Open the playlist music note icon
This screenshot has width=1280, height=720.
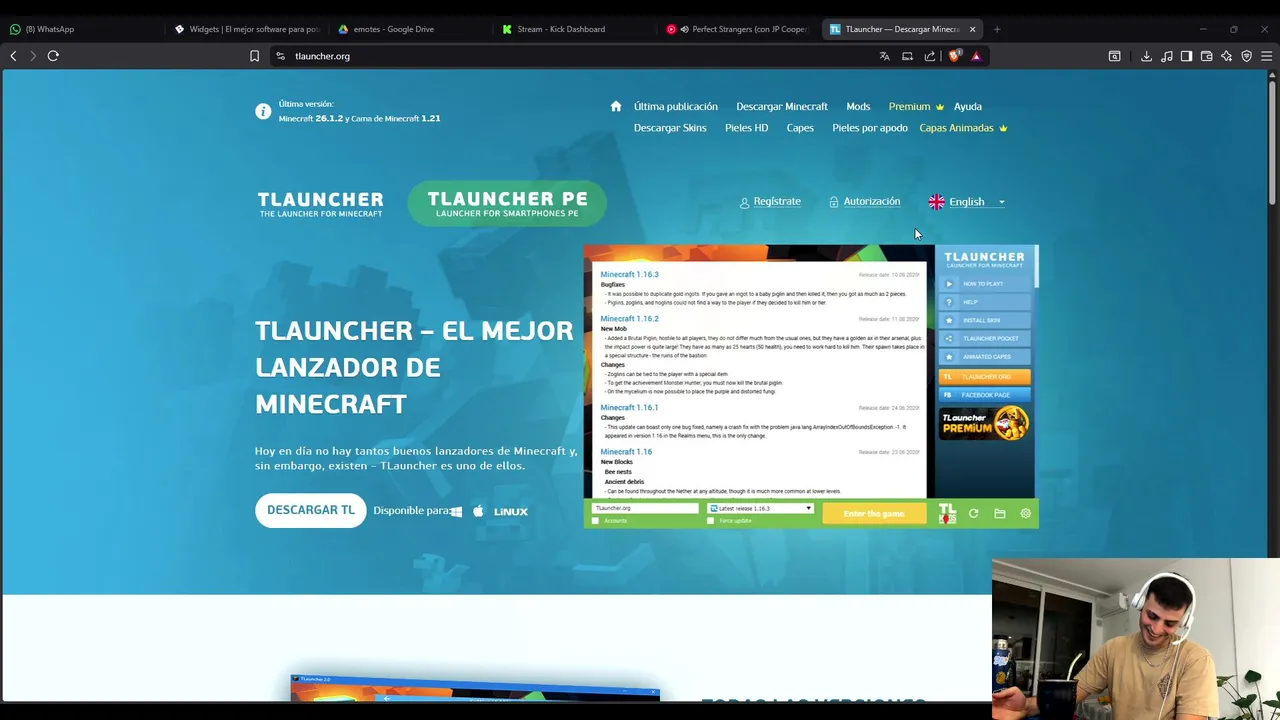coord(1166,56)
